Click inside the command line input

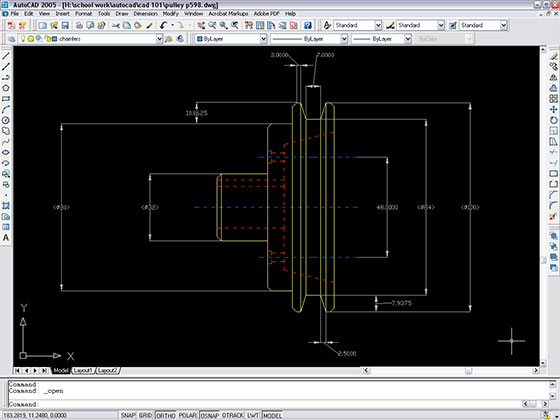[279, 404]
